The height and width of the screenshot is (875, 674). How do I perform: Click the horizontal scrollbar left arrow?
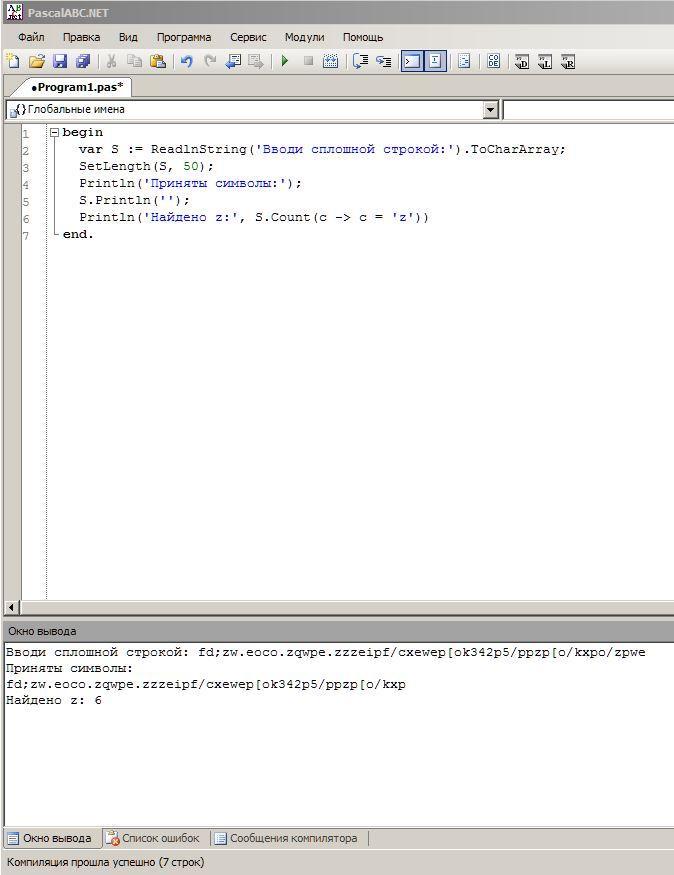point(11,607)
